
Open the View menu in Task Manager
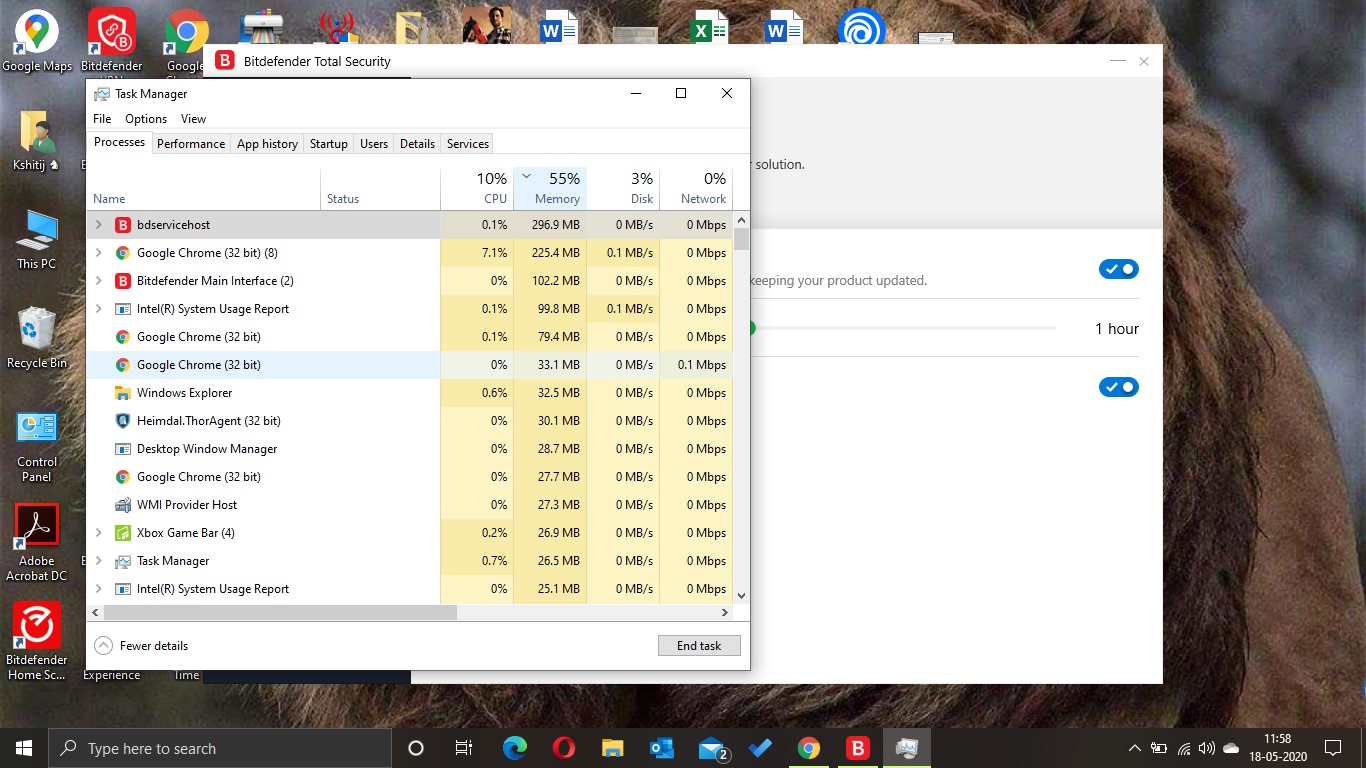[193, 119]
